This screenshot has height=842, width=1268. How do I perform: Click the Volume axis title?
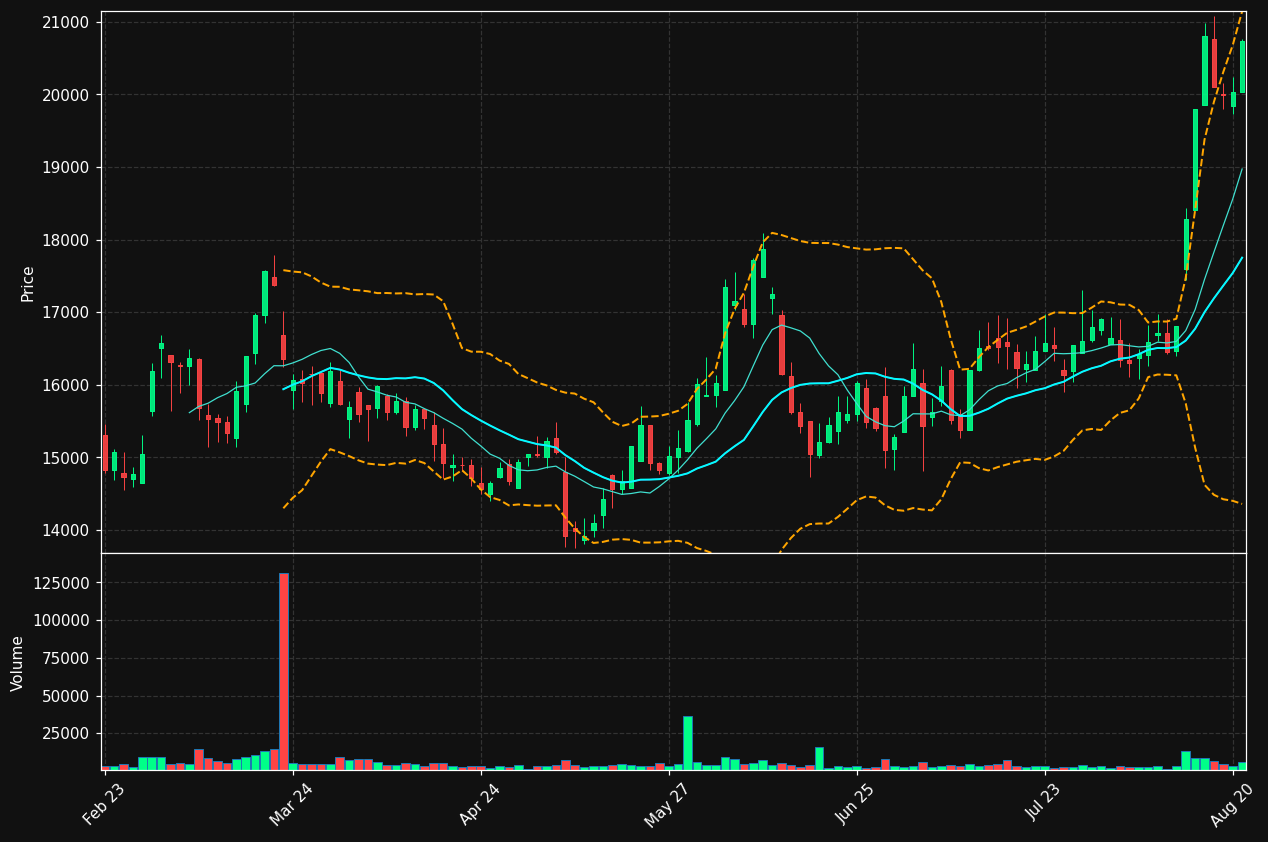pyautogui.click(x=18, y=663)
